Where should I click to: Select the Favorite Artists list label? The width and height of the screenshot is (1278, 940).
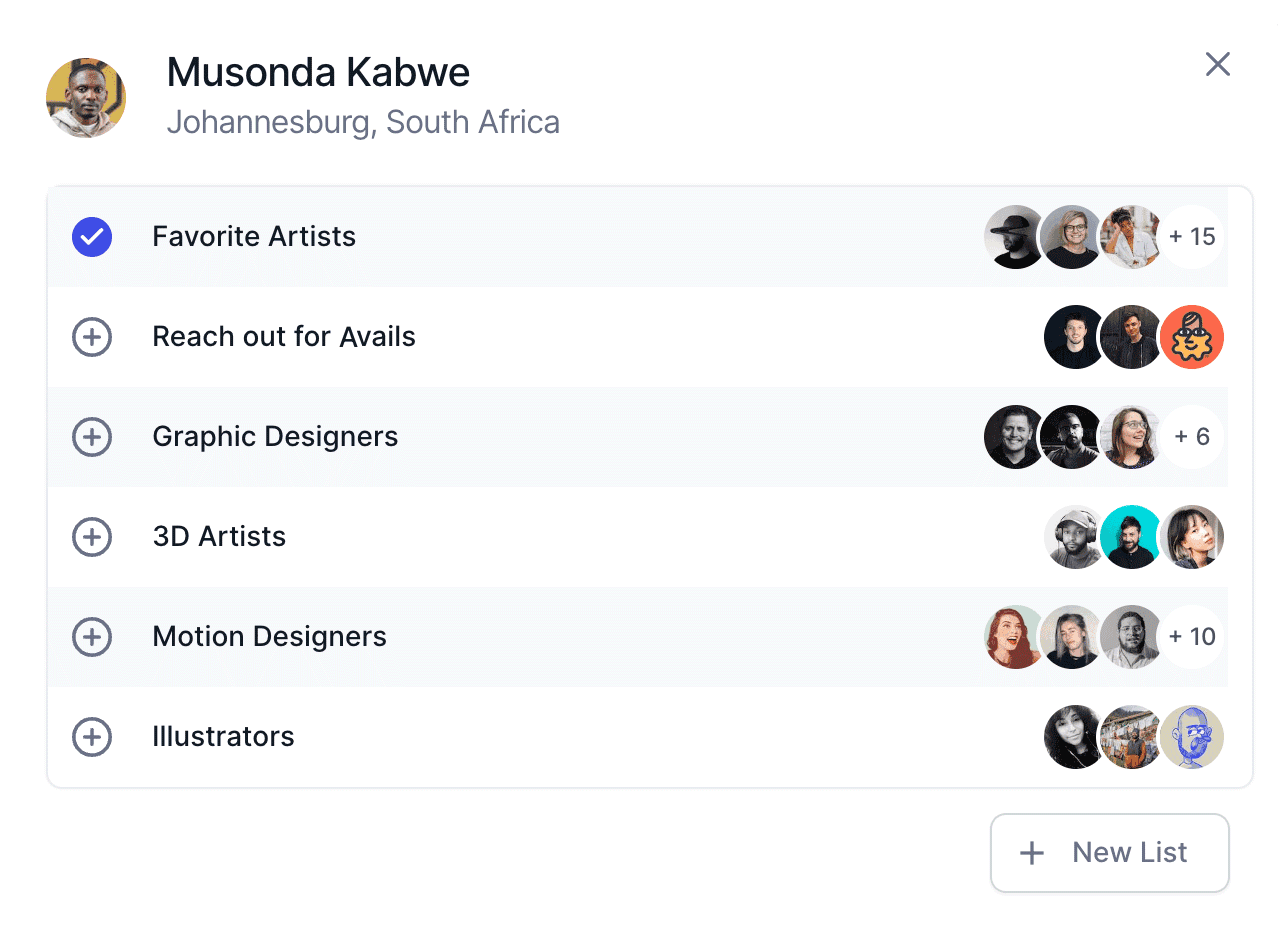point(254,237)
